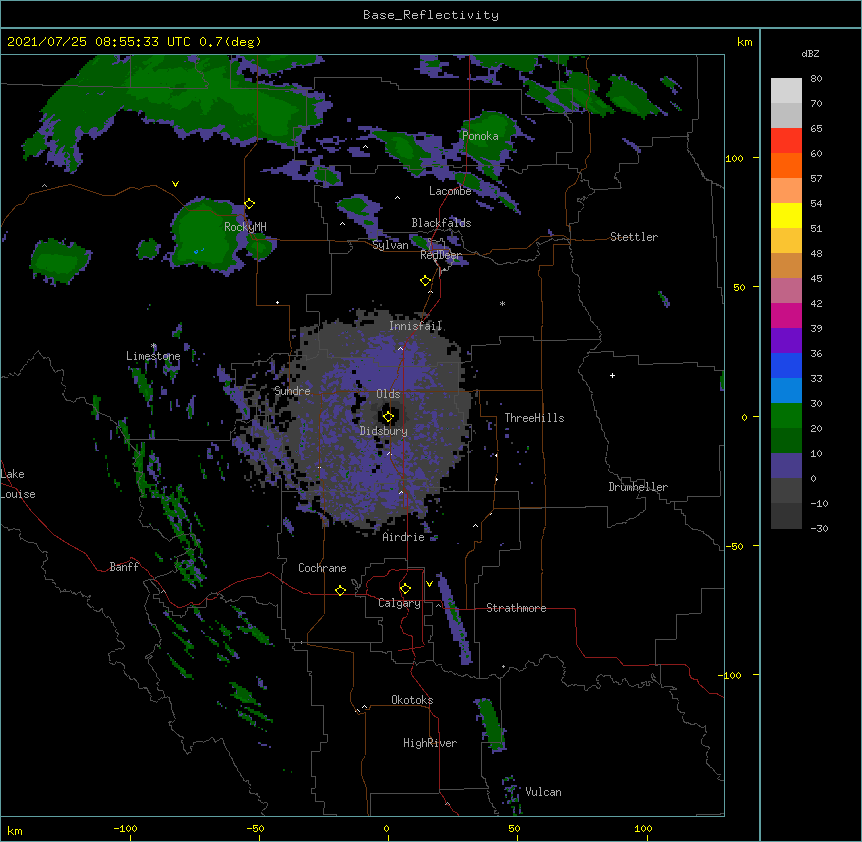Click the Drumheller label

pos(638,487)
